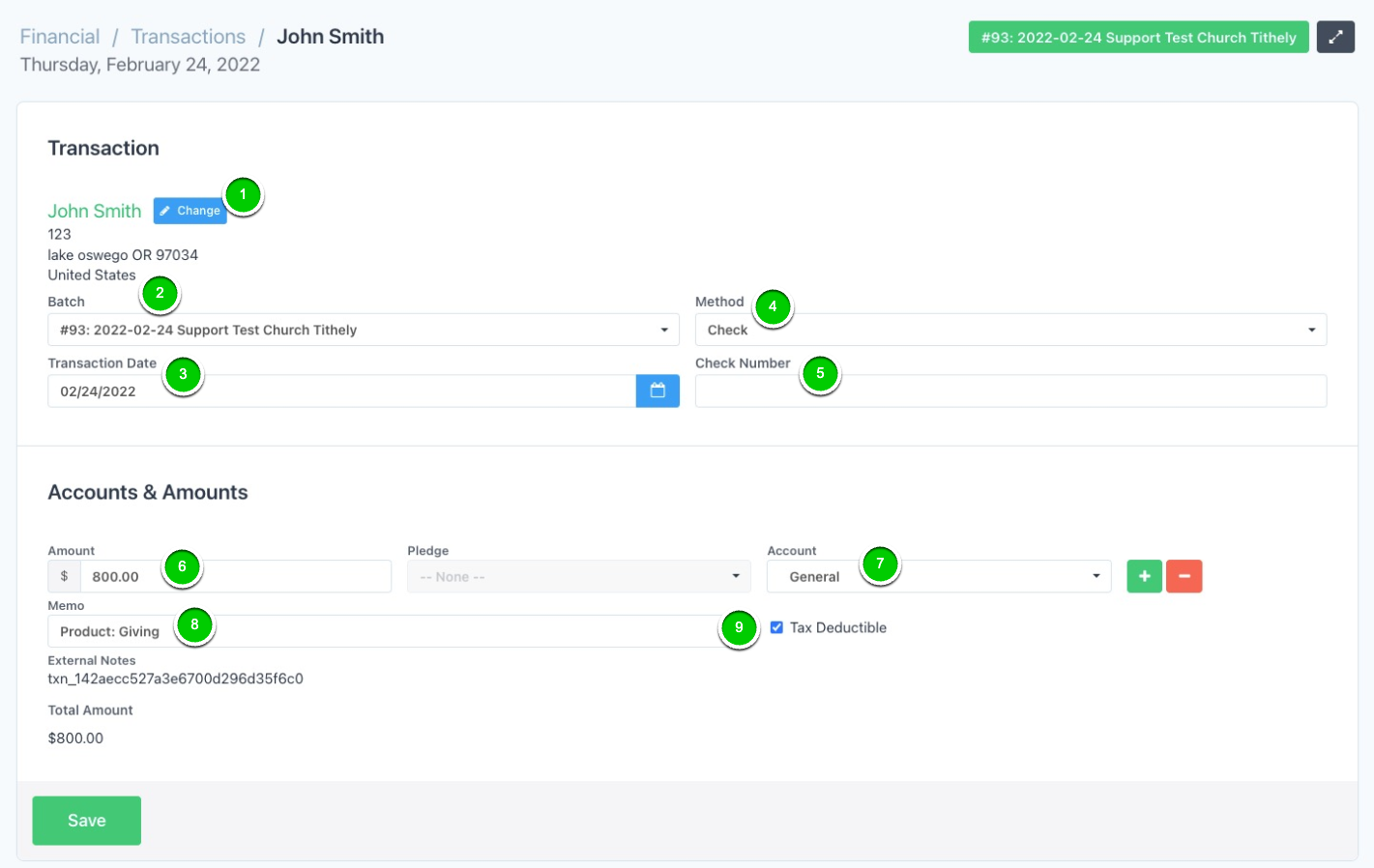Click the green batch #93 header button
The height and width of the screenshot is (868, 1374).
click(1138, 38)
